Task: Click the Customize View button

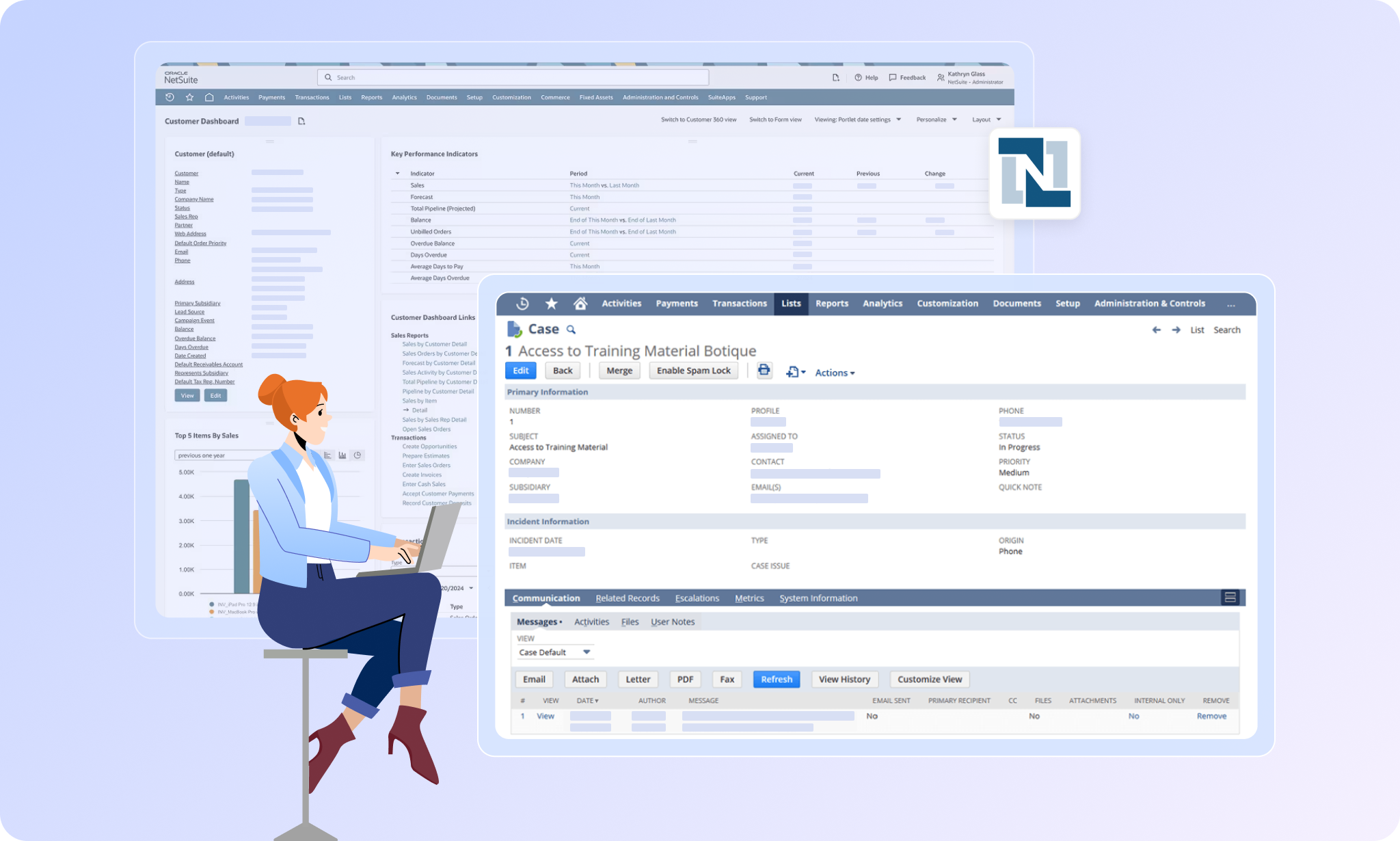Action: (x=930, y=680)
